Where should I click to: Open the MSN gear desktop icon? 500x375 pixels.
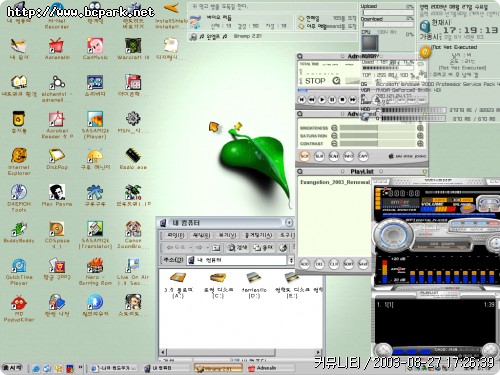(x=133, y=122)
